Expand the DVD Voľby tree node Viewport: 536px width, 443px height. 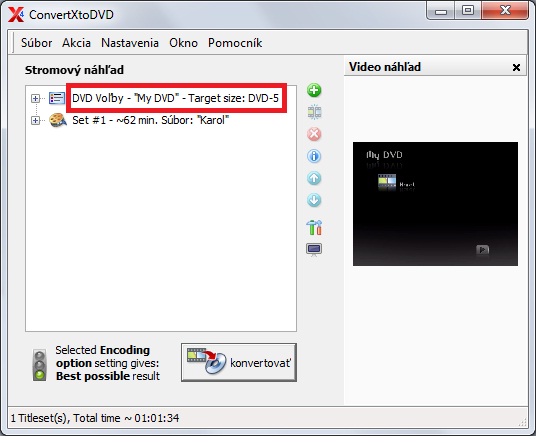(x=35, y=98)
